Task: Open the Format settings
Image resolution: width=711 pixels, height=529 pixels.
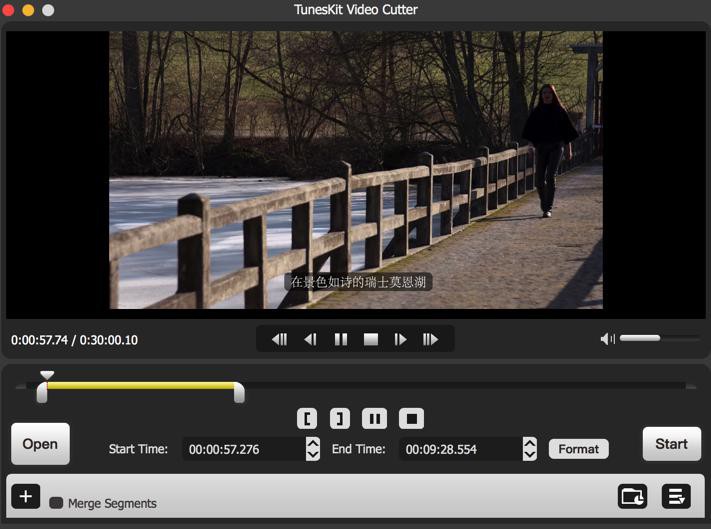Action: pos(579,449)
